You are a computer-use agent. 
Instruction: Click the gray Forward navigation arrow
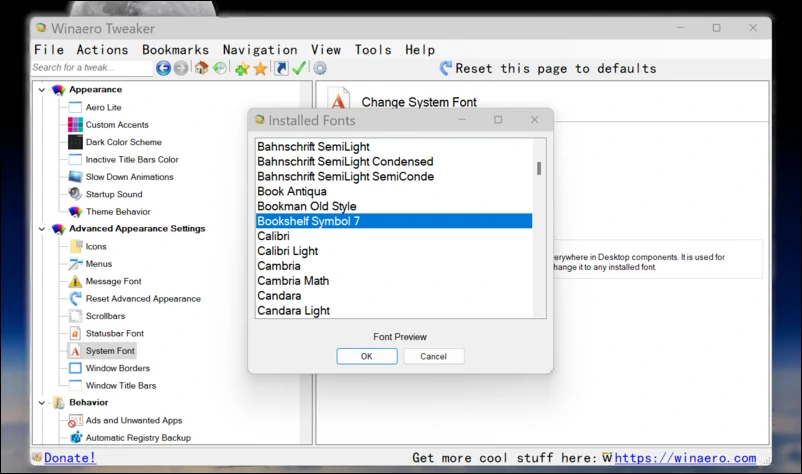pos(181,68)
